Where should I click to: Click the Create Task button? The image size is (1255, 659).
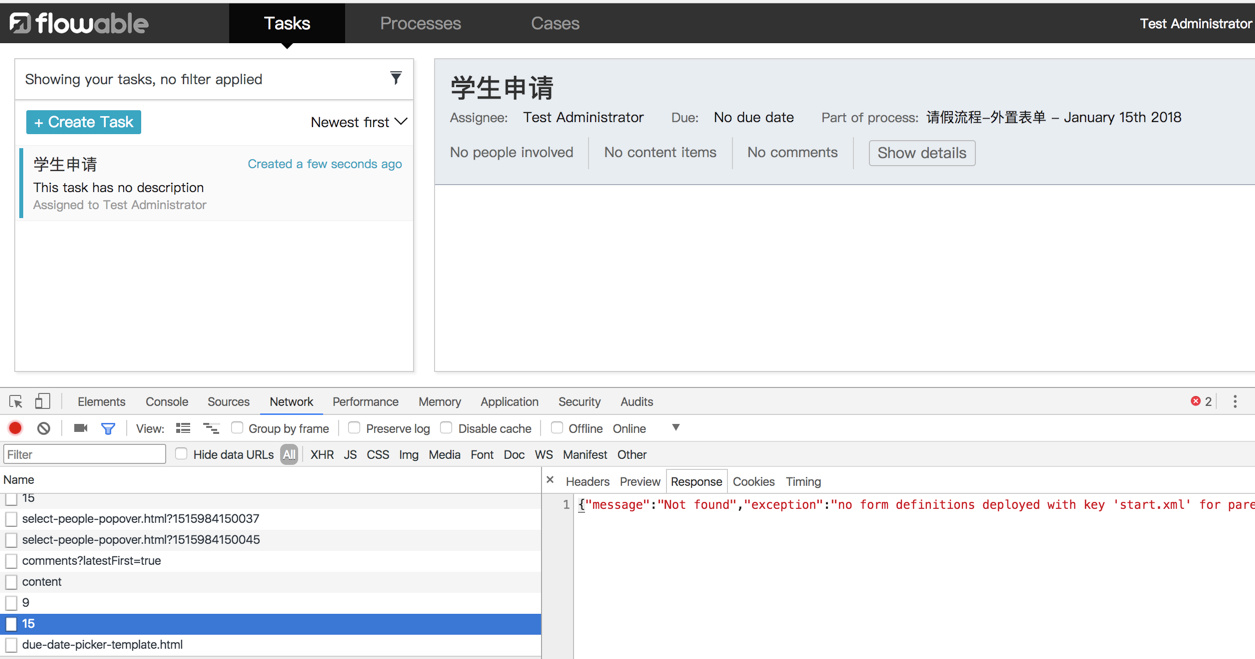click(83, 122)
